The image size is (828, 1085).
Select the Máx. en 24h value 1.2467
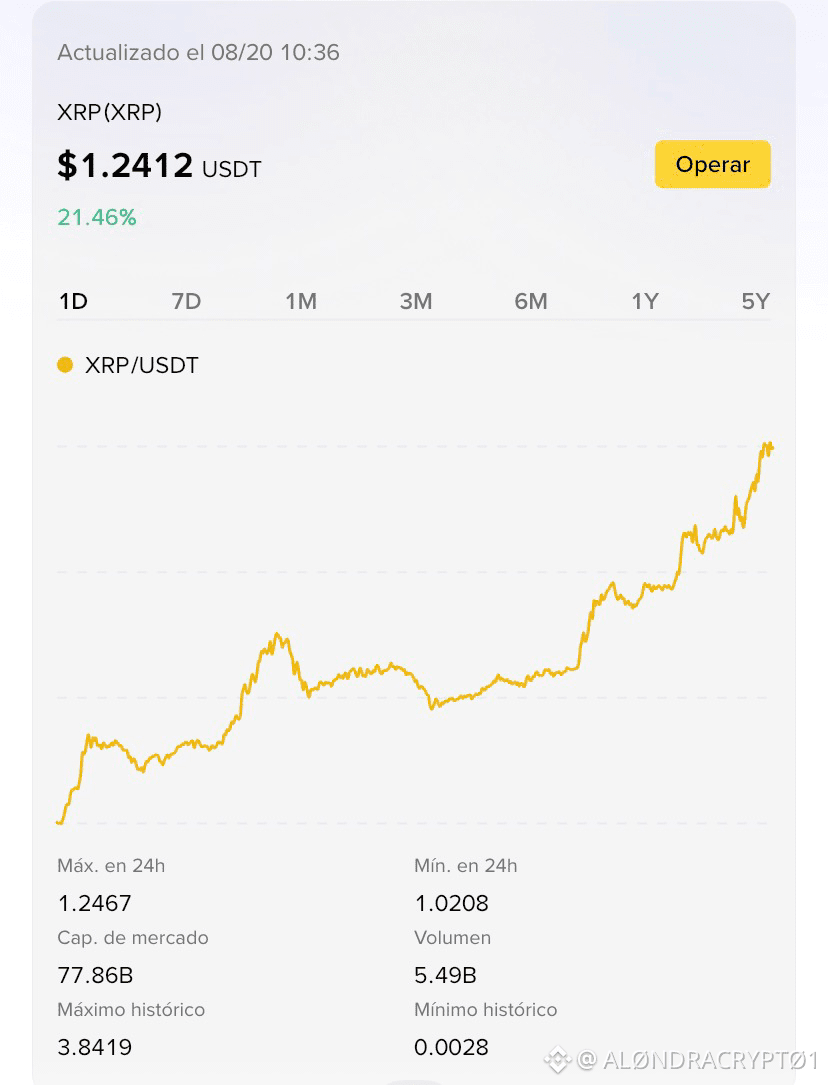94,903
